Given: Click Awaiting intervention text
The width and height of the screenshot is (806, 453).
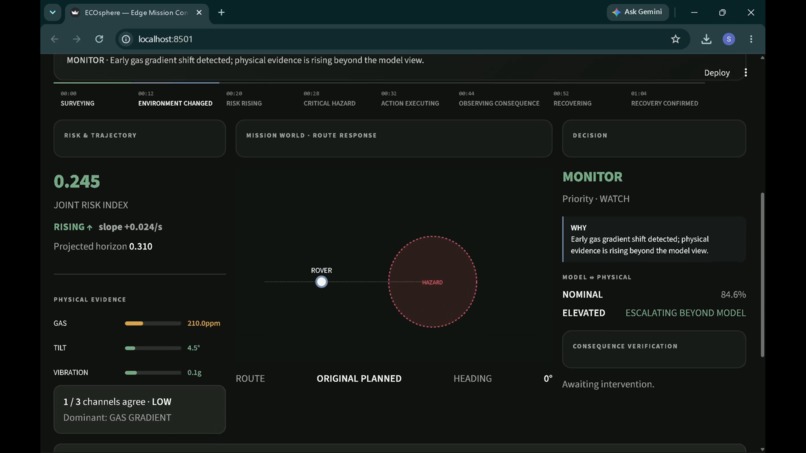Looking at the screenshot, I should point(608,384).
